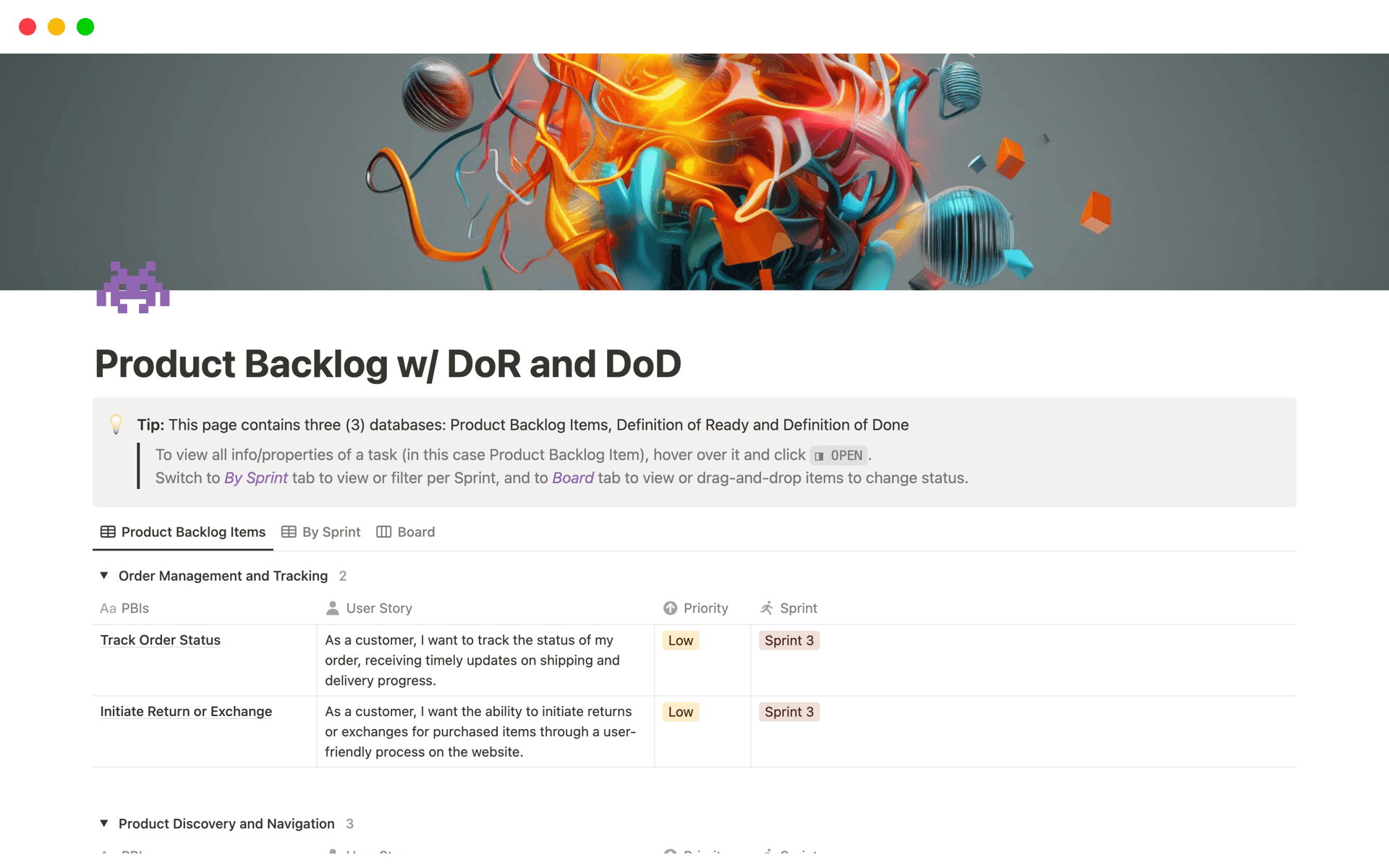This screenshot has width=1389, height=868.
Task: Click the lightbulb tip icon
Action: tap(116, 424)
